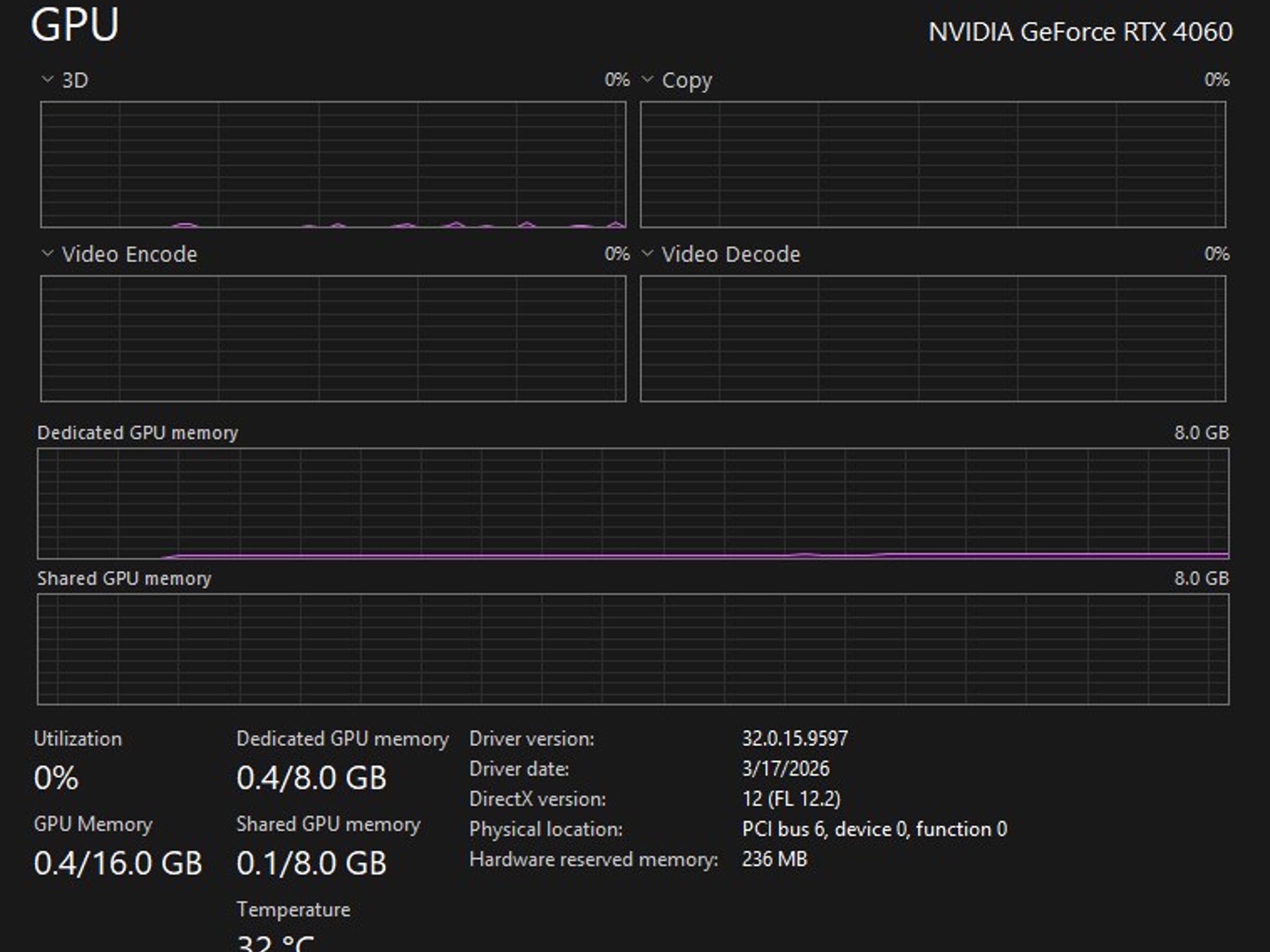The height and width of the screenshot is (952, 1270).
Task: Click 8.0 GB maximum above Dedicated graph
Action: (x=1201, y=433)
